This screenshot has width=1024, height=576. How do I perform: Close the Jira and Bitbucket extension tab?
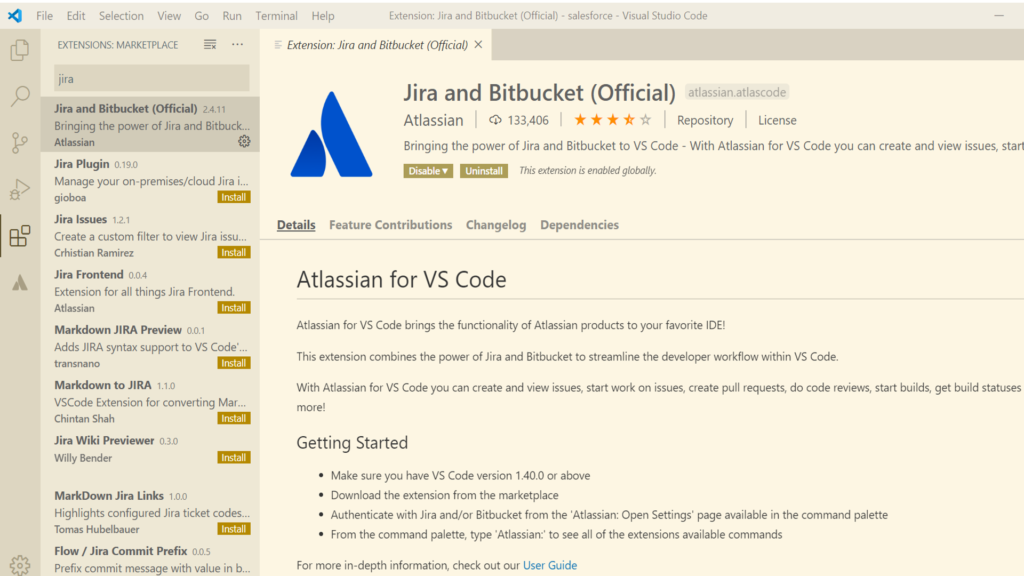tap(479, 44)
